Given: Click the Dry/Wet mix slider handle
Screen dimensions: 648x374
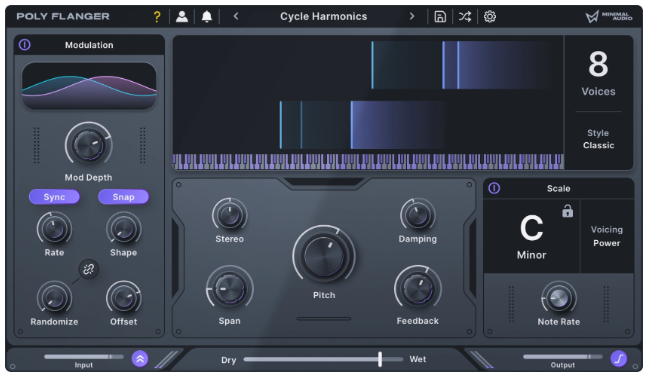Looking at the screenshot, I should coord(380,359).
